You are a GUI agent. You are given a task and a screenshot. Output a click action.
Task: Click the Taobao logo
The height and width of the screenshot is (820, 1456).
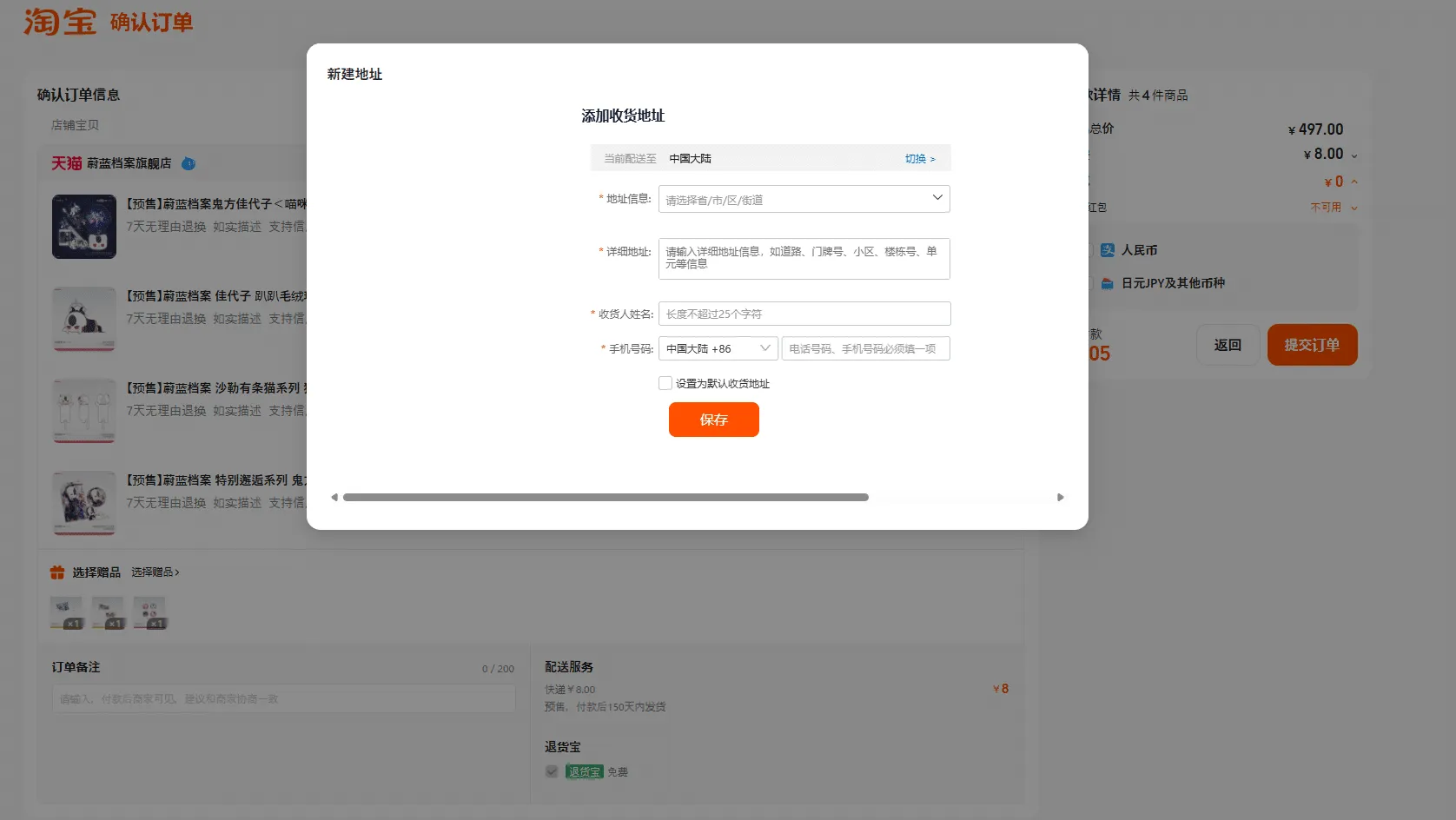click(59, 22)
